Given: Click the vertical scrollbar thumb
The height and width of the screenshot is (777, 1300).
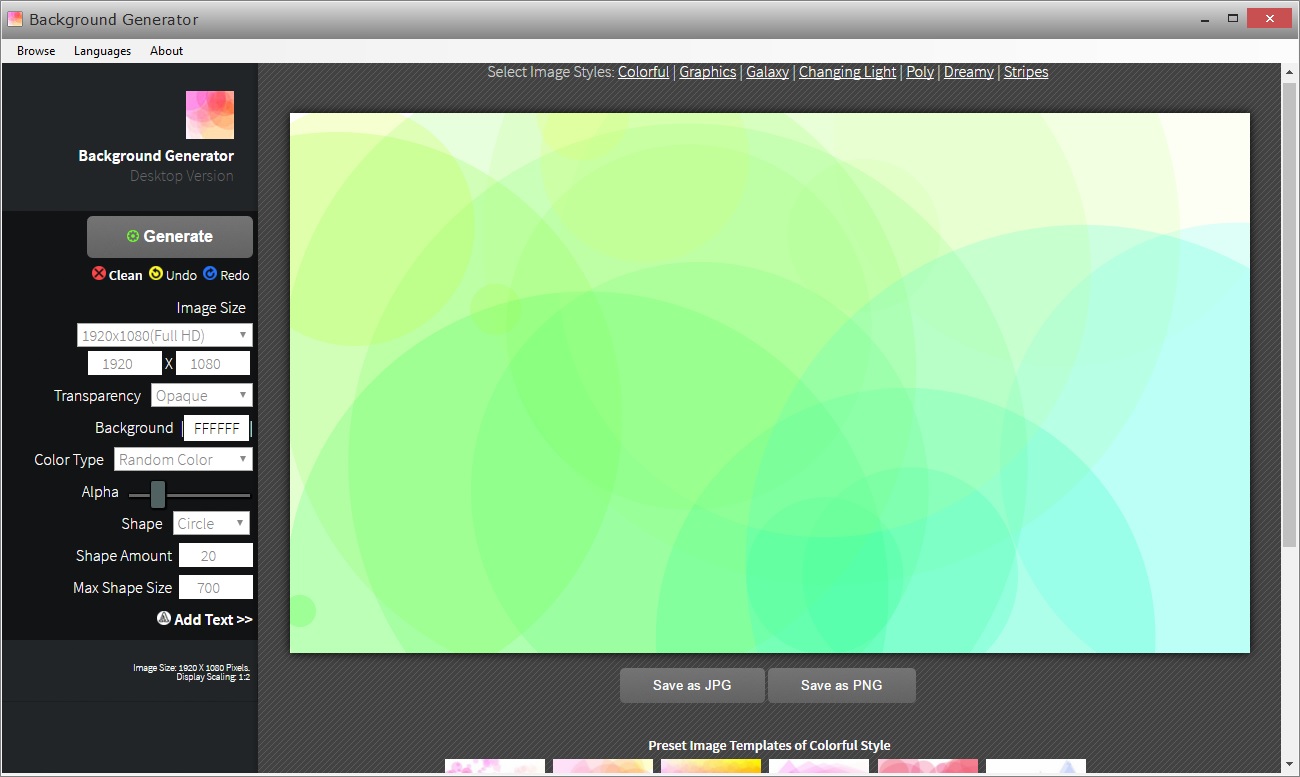Looking at the screenshot, I should [1289, 315].
